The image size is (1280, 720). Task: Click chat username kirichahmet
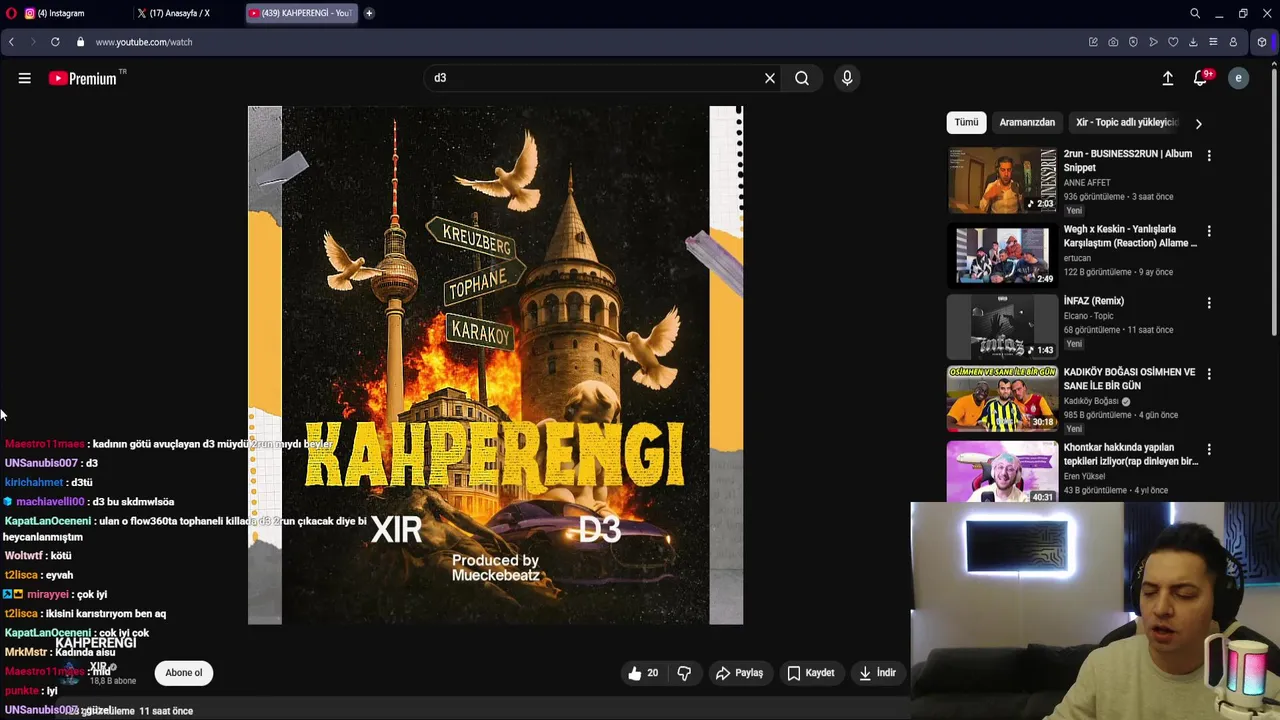point(34,482)
